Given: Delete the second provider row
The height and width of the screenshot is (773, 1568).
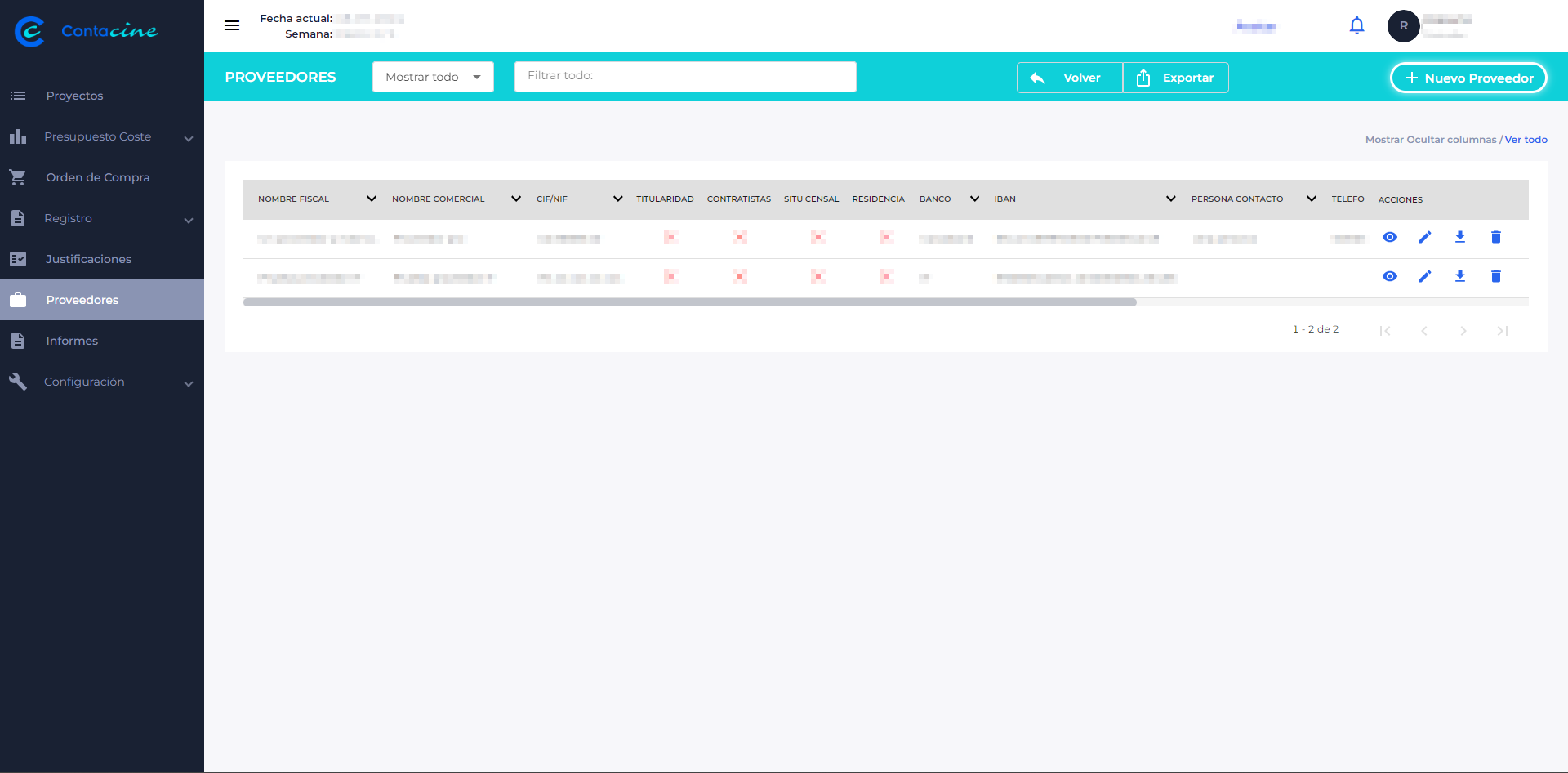Looking at the screenshot, I should [1496, 276].
